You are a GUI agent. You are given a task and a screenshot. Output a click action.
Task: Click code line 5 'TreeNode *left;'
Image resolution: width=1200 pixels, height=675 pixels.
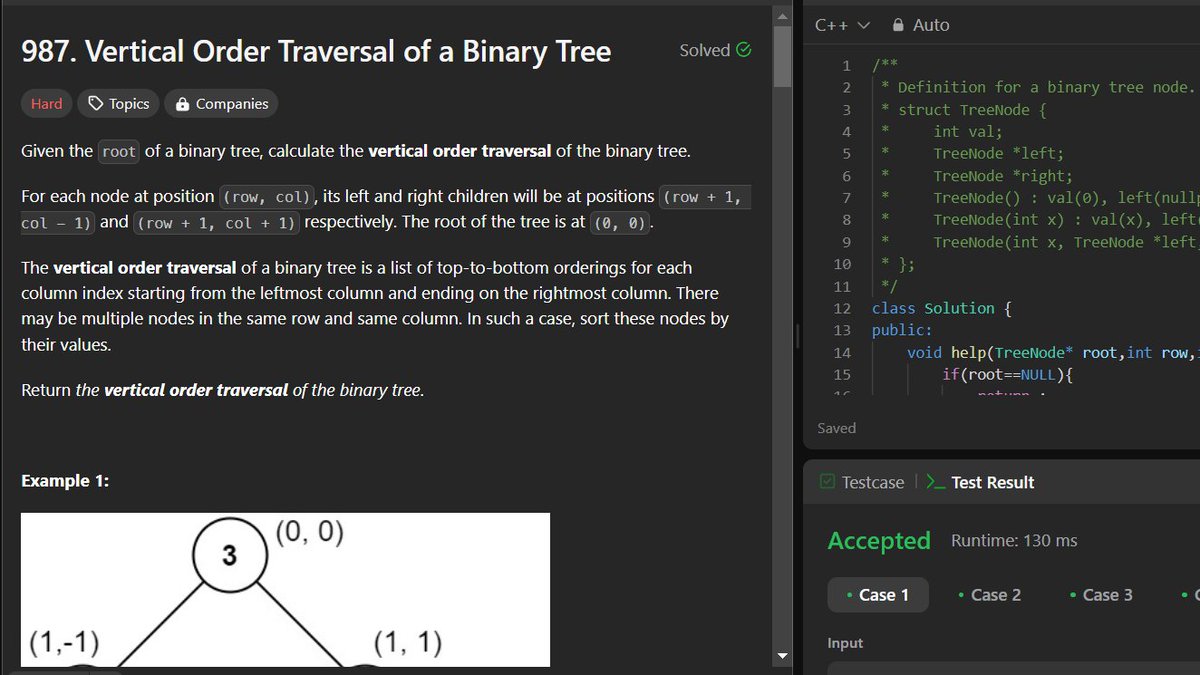(999, 154)
